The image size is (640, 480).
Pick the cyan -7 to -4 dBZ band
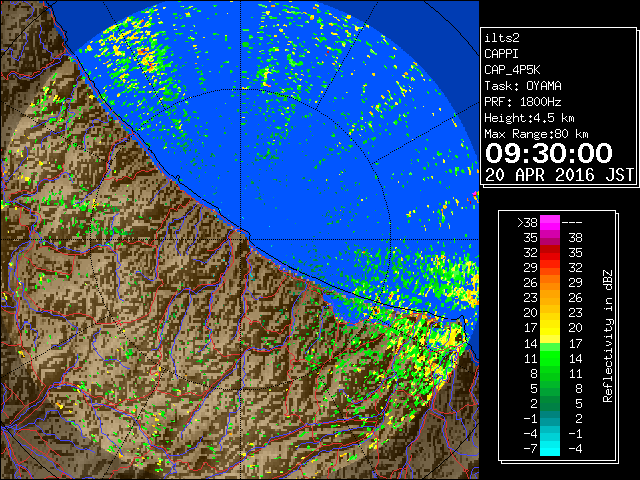click(550, 448)
